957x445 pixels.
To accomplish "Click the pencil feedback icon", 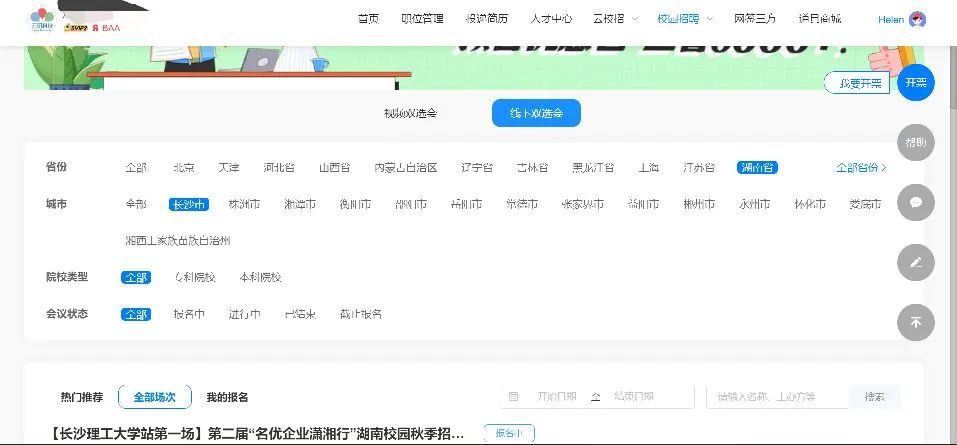I will coord(915,262).
